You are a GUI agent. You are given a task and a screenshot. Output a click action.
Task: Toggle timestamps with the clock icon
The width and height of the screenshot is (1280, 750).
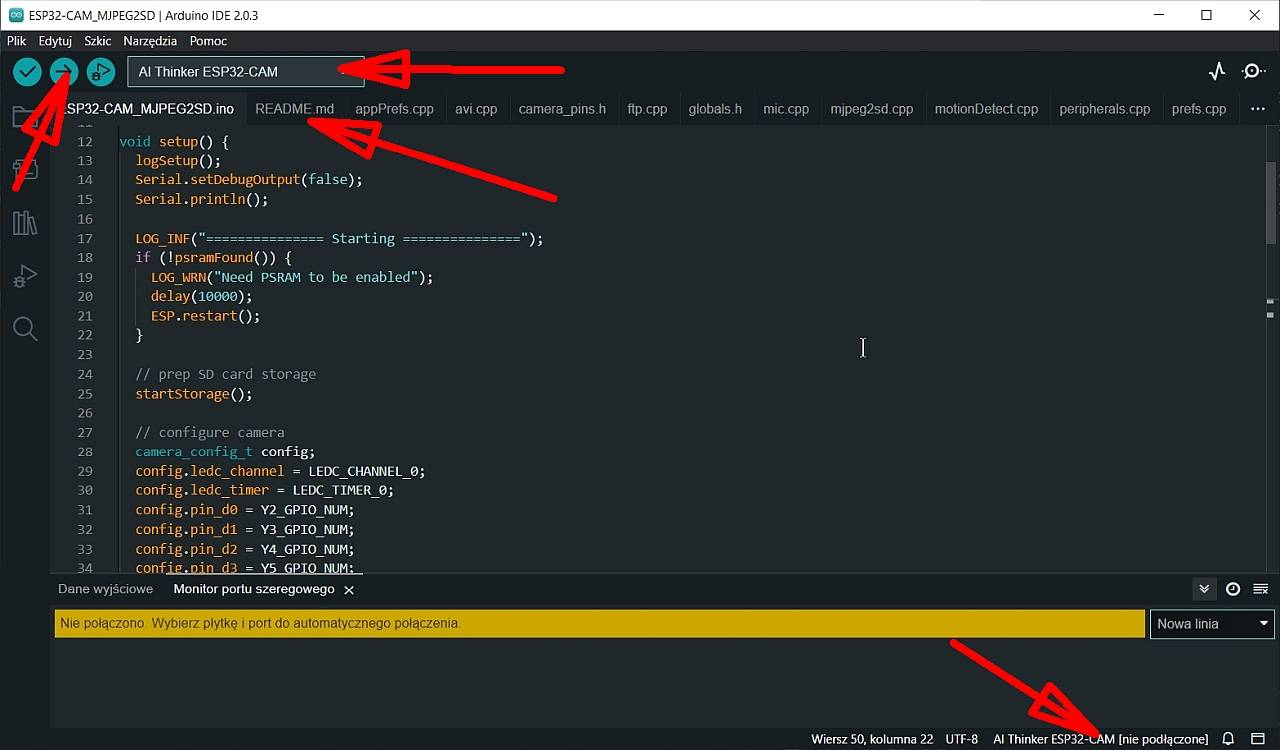click(x=1233, y=589)
